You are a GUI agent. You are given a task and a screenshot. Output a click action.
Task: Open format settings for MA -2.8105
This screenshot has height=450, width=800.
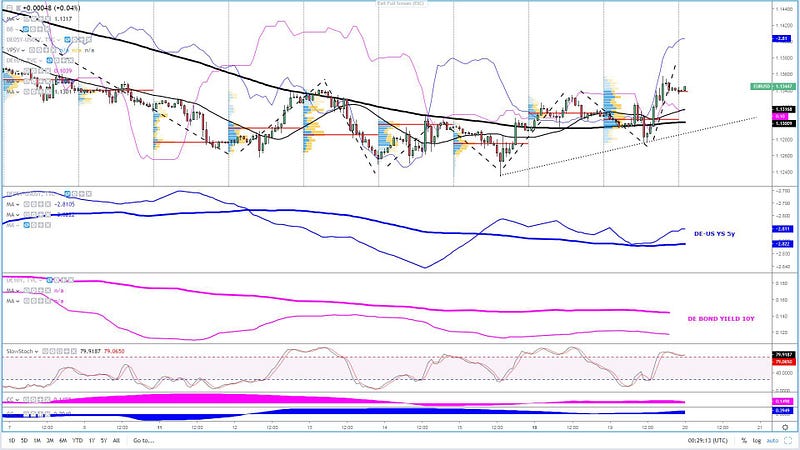tap(34, 205)
